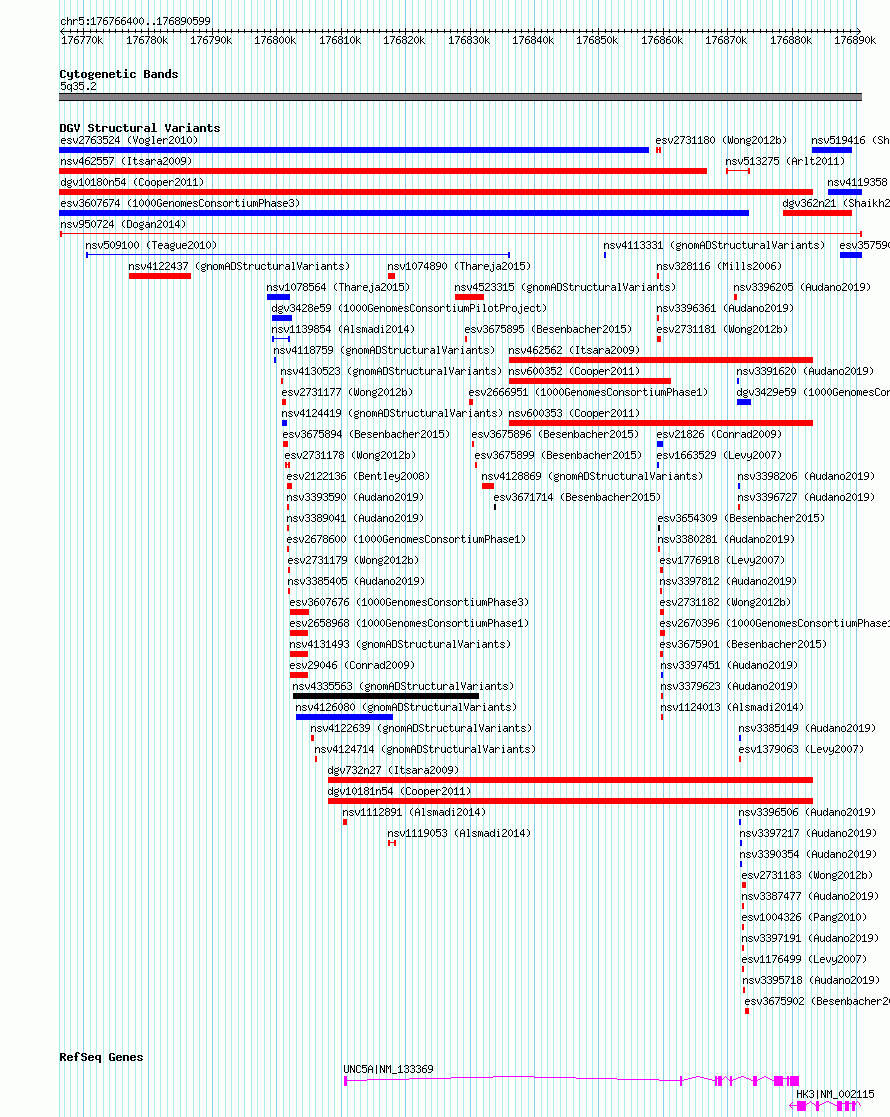
Task: Click esv1176499 (Levy2007) label
Action: [x=804, y=960]
